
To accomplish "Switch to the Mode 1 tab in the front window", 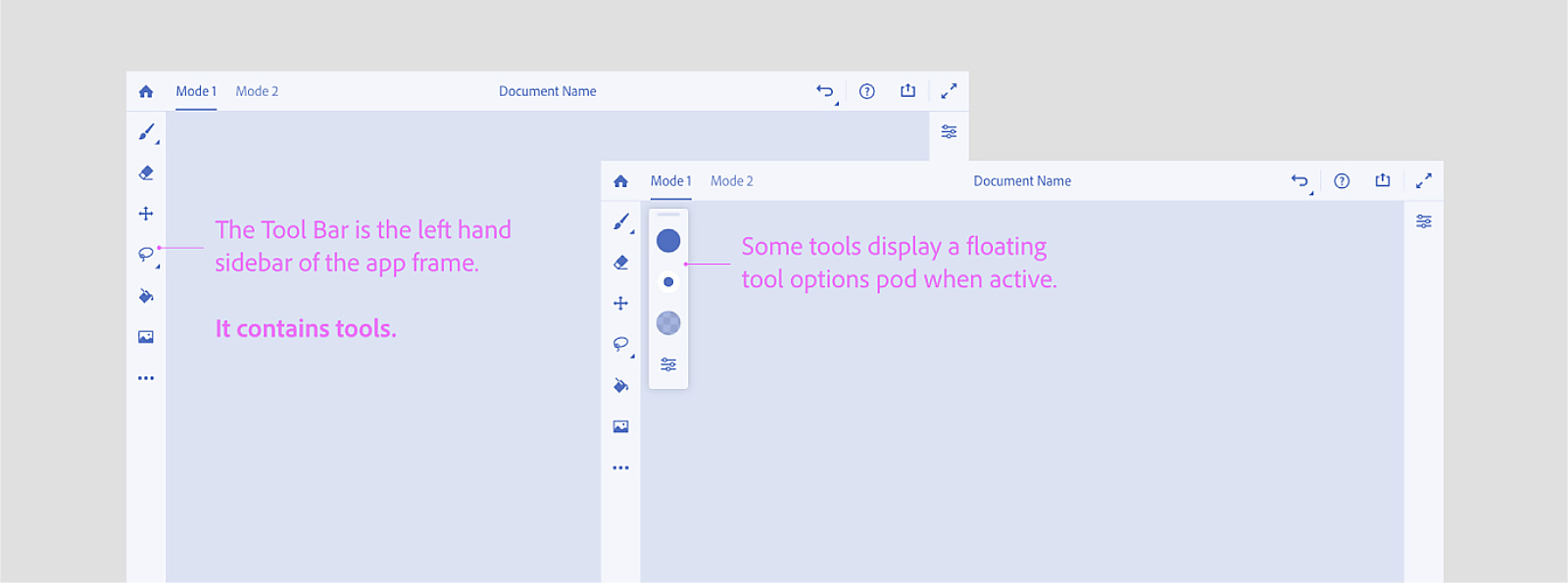I will (x=670, y=181).
